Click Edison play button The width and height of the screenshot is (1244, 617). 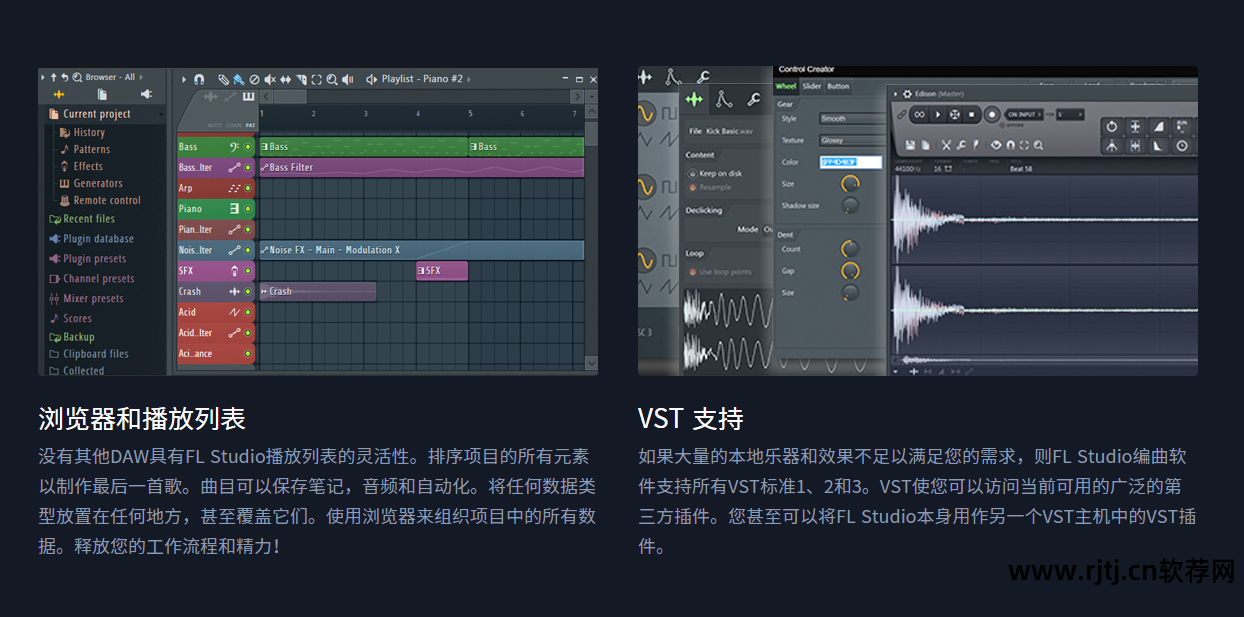(x=938, y=114)
